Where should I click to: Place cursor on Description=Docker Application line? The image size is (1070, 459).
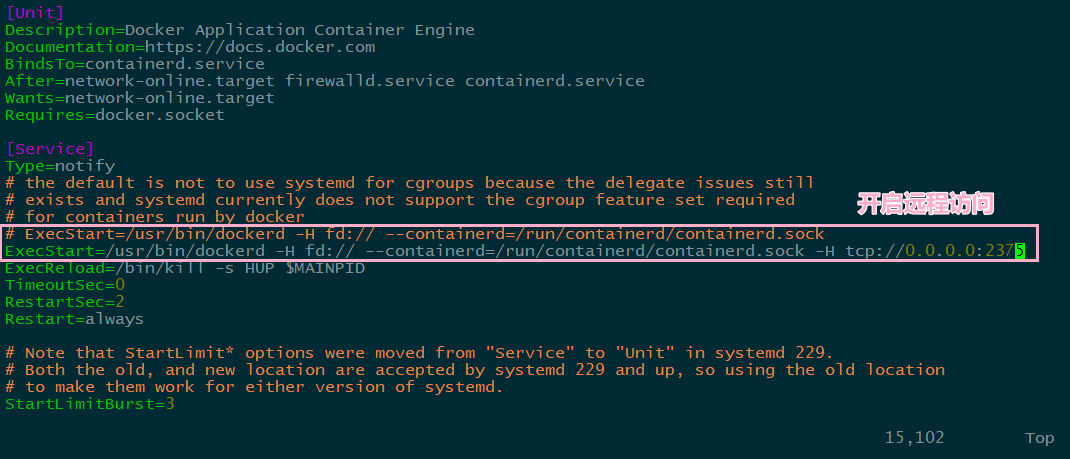coord(240,30)
